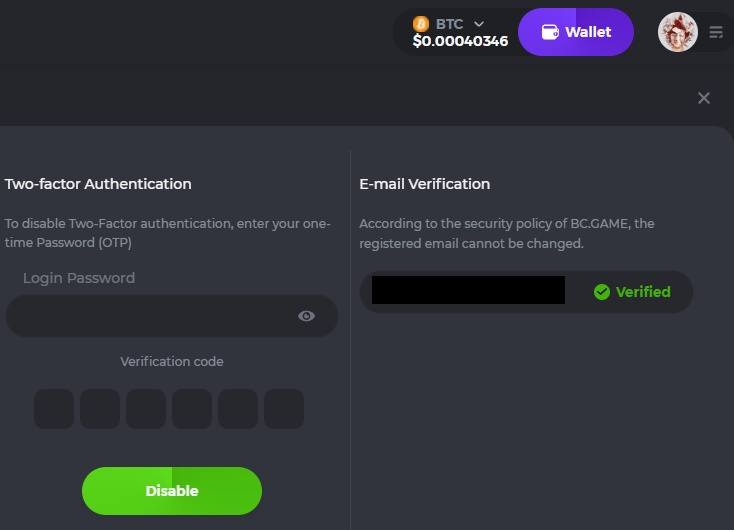Click fourth verification code box

tap(192, 409)
